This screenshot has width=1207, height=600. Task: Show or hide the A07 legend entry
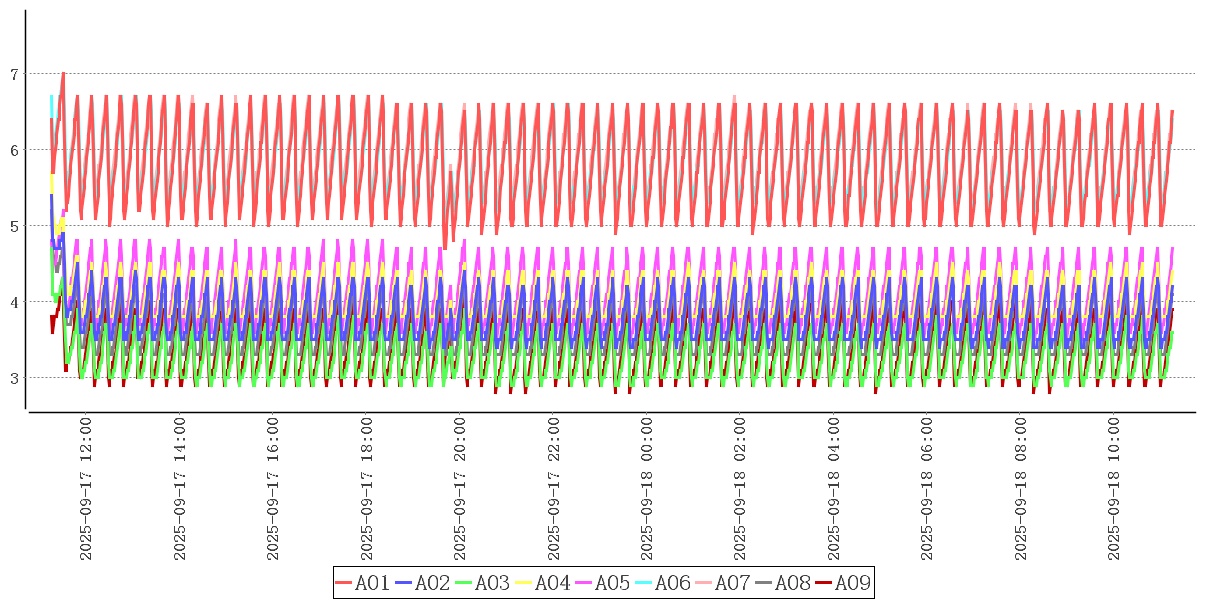(x=732, y=583)
